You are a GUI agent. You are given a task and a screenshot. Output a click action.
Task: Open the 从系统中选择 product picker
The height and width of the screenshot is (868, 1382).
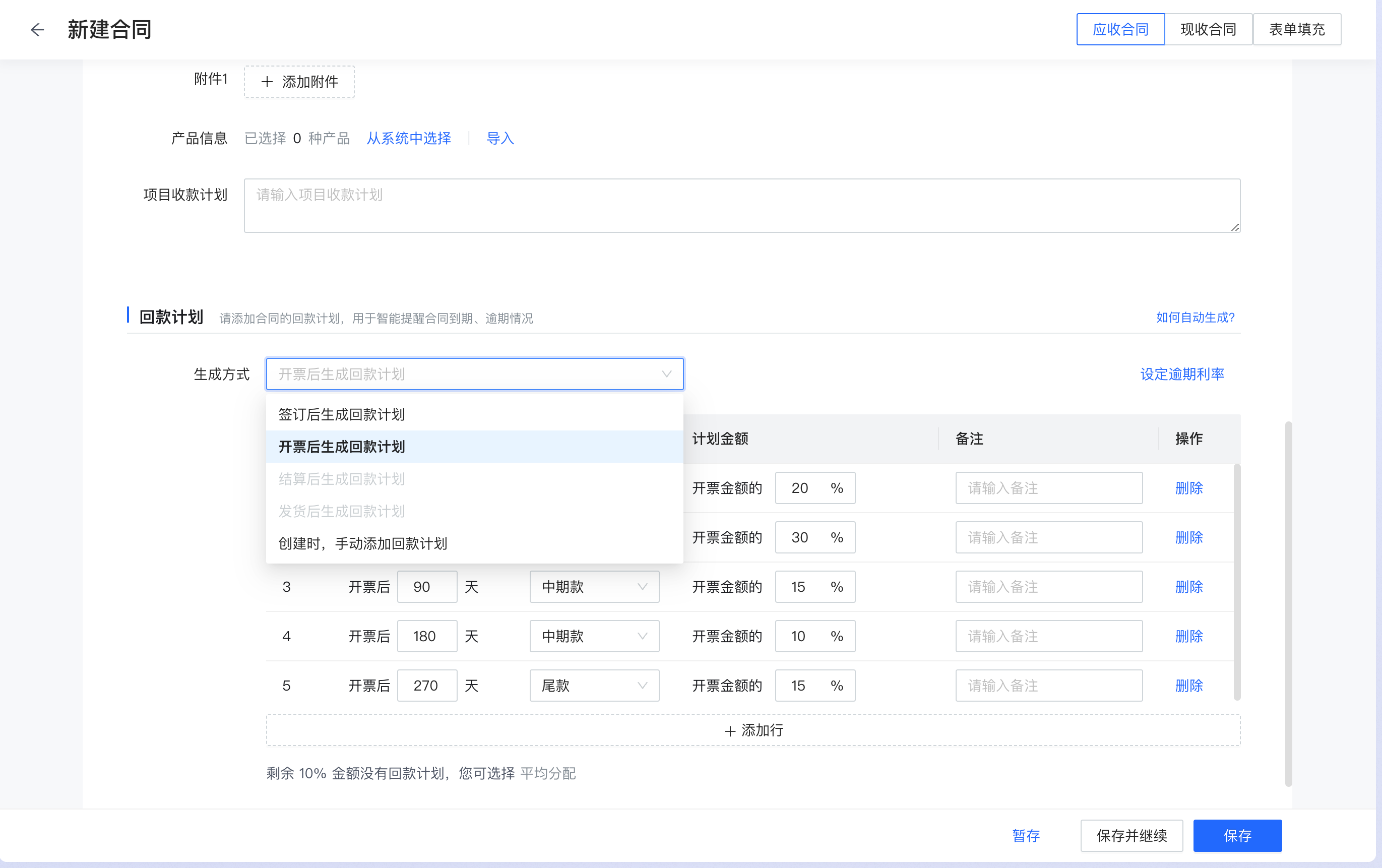409,138
